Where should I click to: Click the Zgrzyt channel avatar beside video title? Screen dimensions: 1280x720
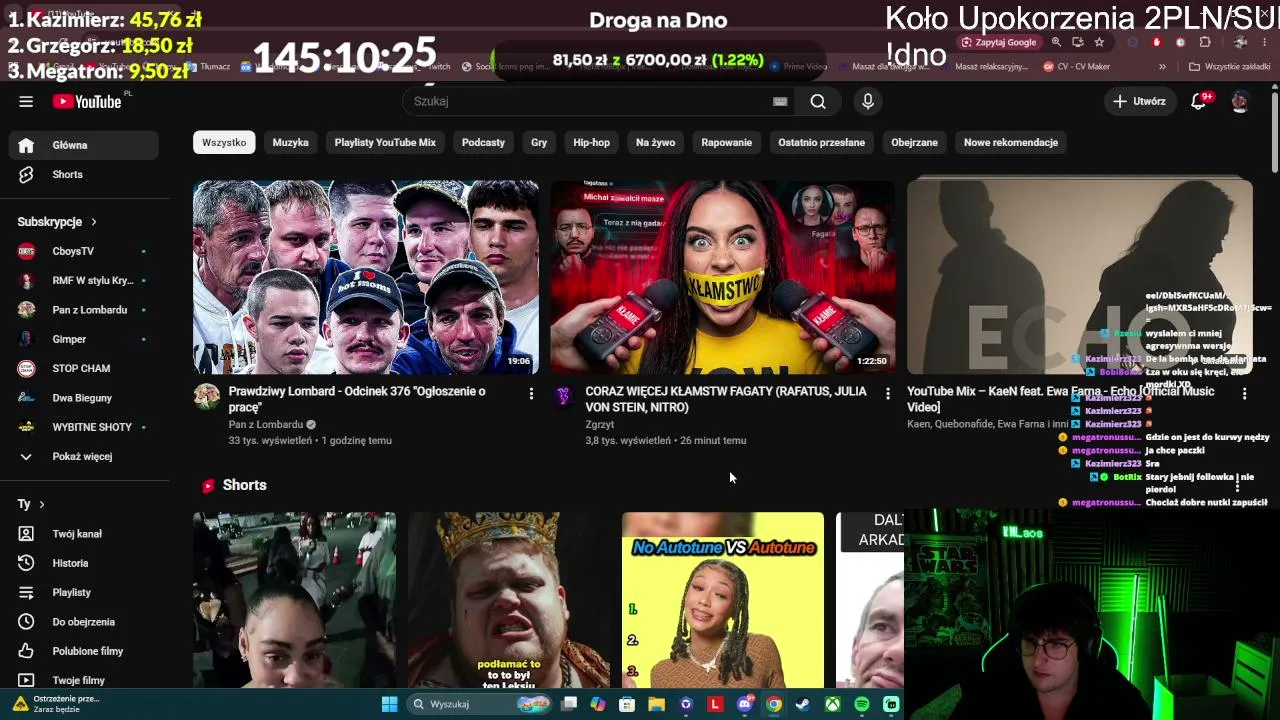pos(563,396)
